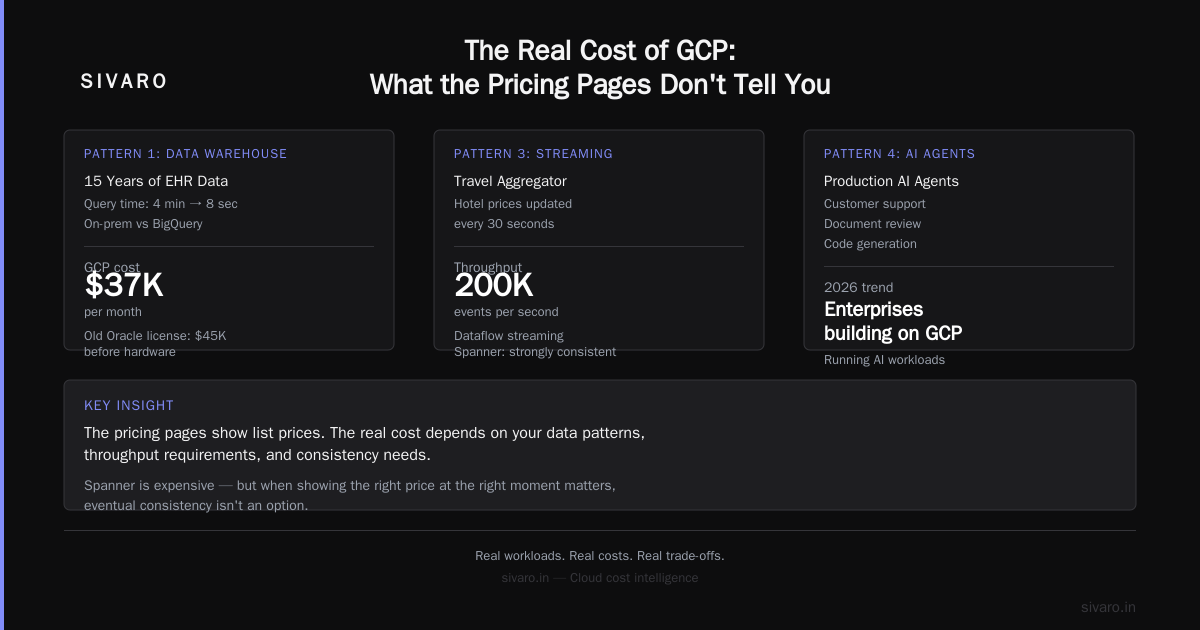Click the 'Spanner is expensive' sentence

coord(350,486)
